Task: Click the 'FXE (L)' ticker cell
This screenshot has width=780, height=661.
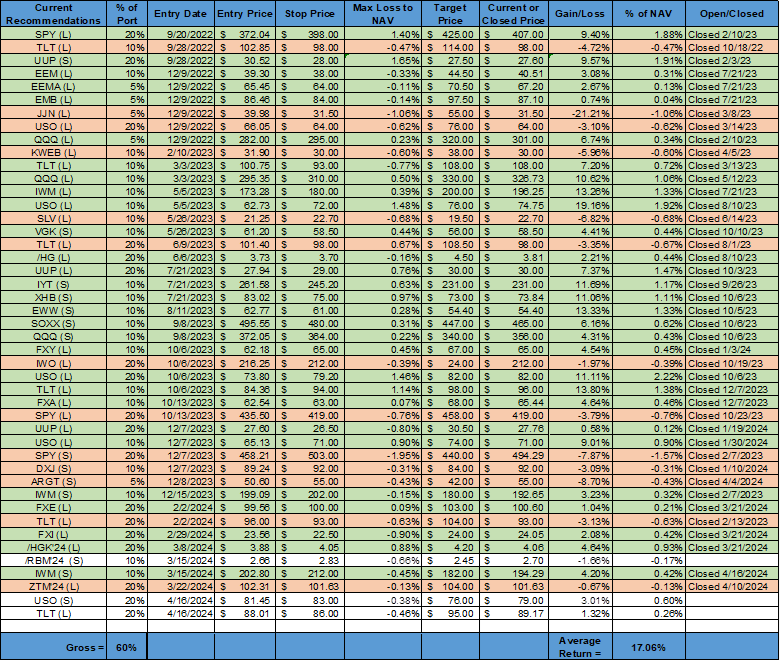Action: 53,508
